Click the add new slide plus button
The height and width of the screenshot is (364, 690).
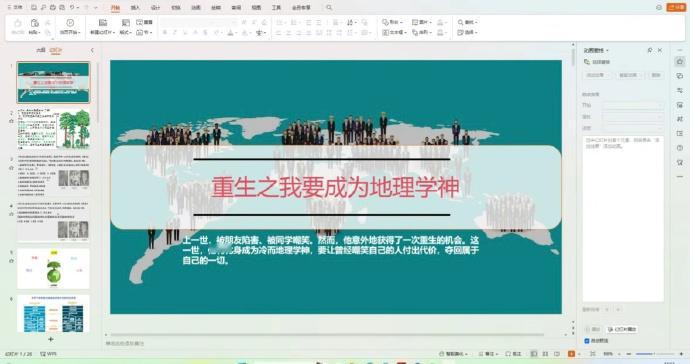coord(51,339)
